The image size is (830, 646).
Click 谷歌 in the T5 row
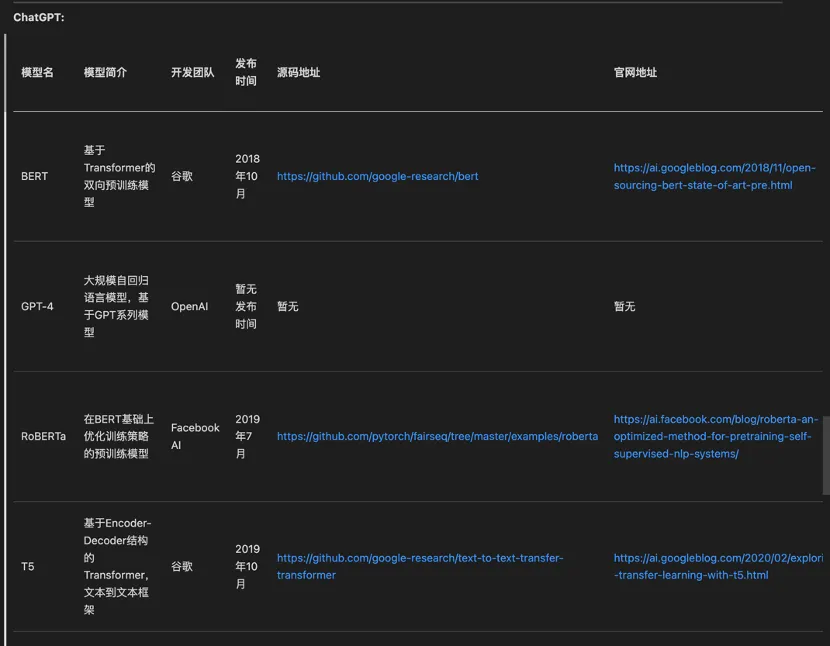pos(182,567)
